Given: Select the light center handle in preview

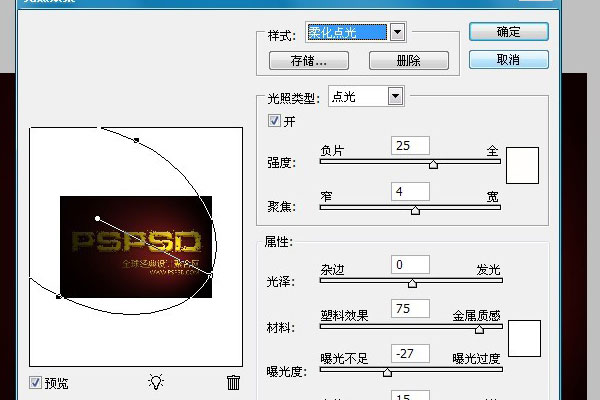Looking at the screenshot, I should pyautogui.click(x=97, y=218).
